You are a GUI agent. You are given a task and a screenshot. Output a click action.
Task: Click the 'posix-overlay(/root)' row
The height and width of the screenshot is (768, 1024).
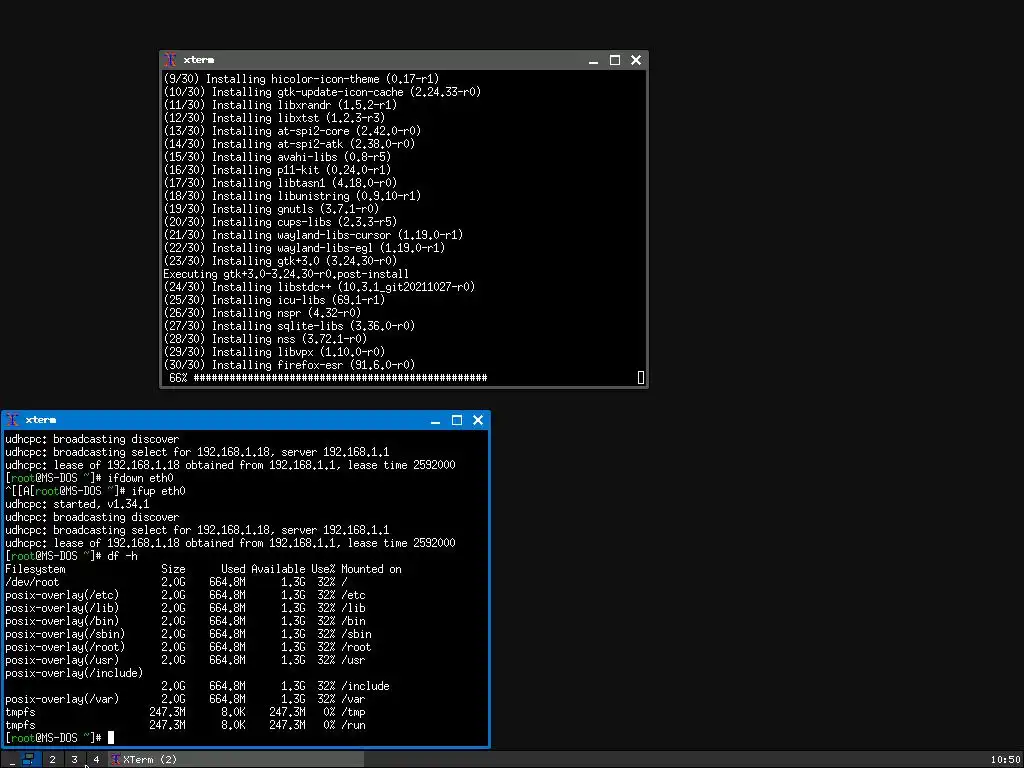tap(189, 647)
